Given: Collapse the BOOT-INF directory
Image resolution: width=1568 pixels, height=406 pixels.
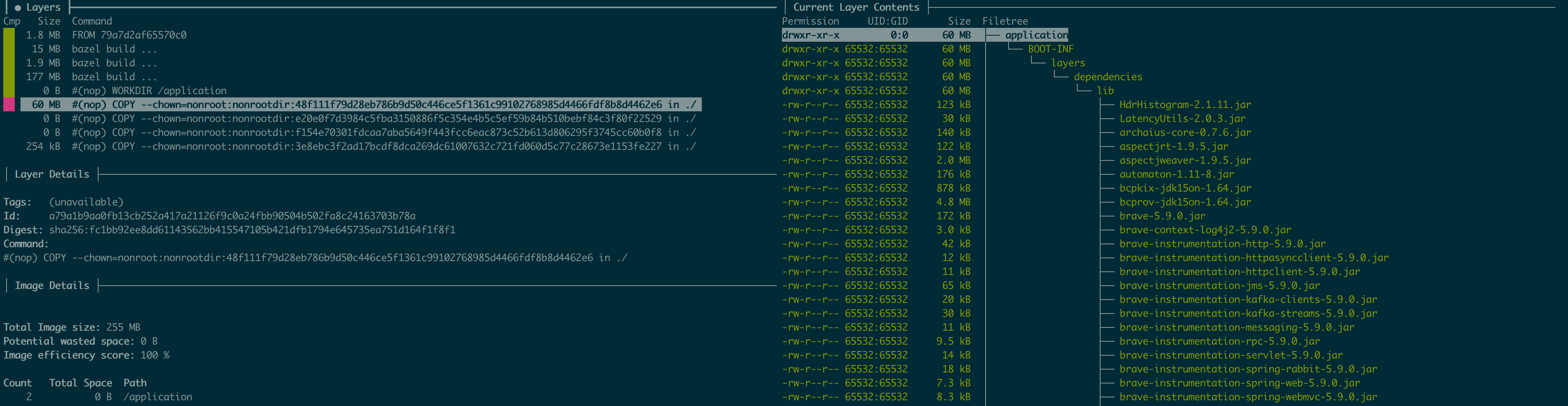Looking at the screenshot, I should click(1051, 49).
